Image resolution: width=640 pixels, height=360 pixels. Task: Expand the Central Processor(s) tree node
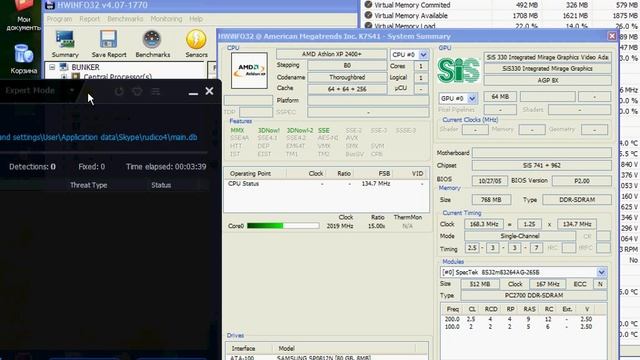tap(64, 76)
